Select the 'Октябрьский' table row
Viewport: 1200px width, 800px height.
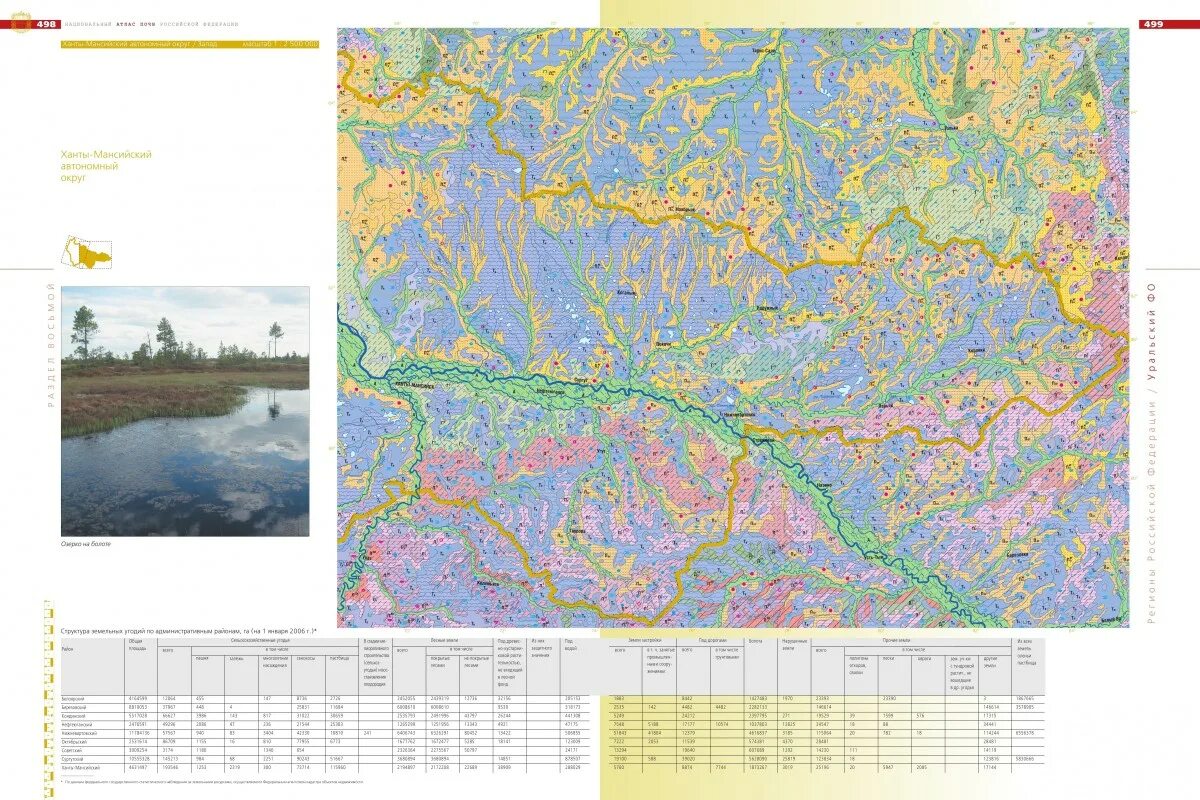pyautogui.click(x=553, y=743)
